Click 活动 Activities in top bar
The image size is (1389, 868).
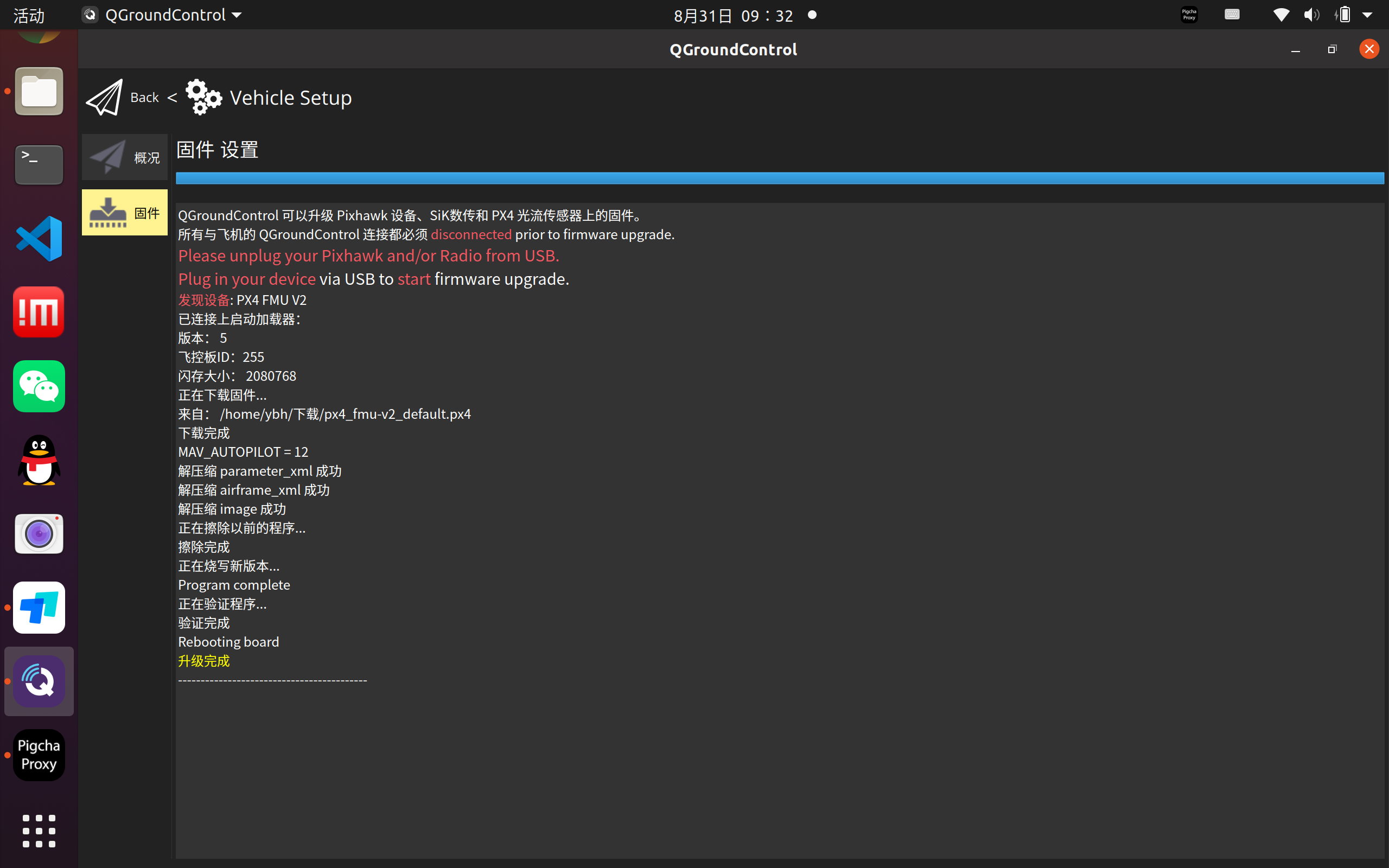tap(29, 16)
